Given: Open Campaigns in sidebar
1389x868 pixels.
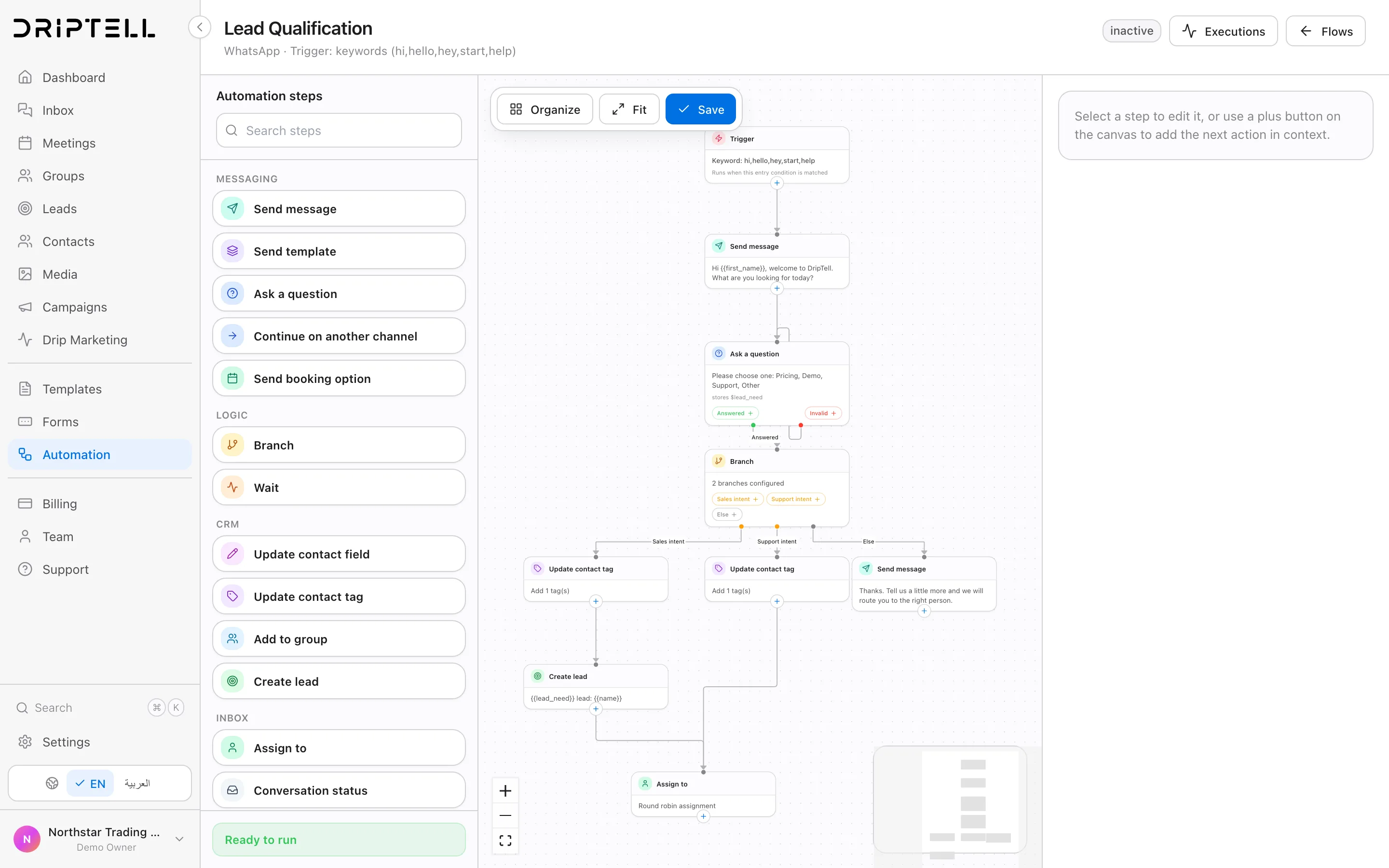Looking at the screenshot, I should 99,307.
